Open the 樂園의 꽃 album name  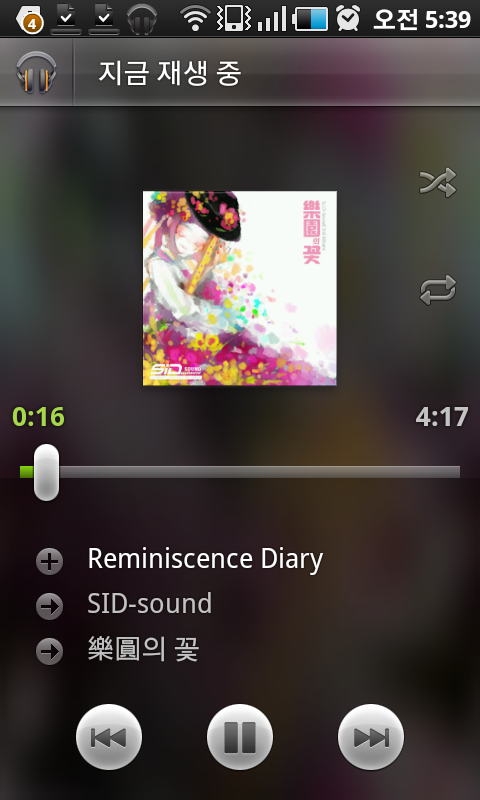click(143, 649)
